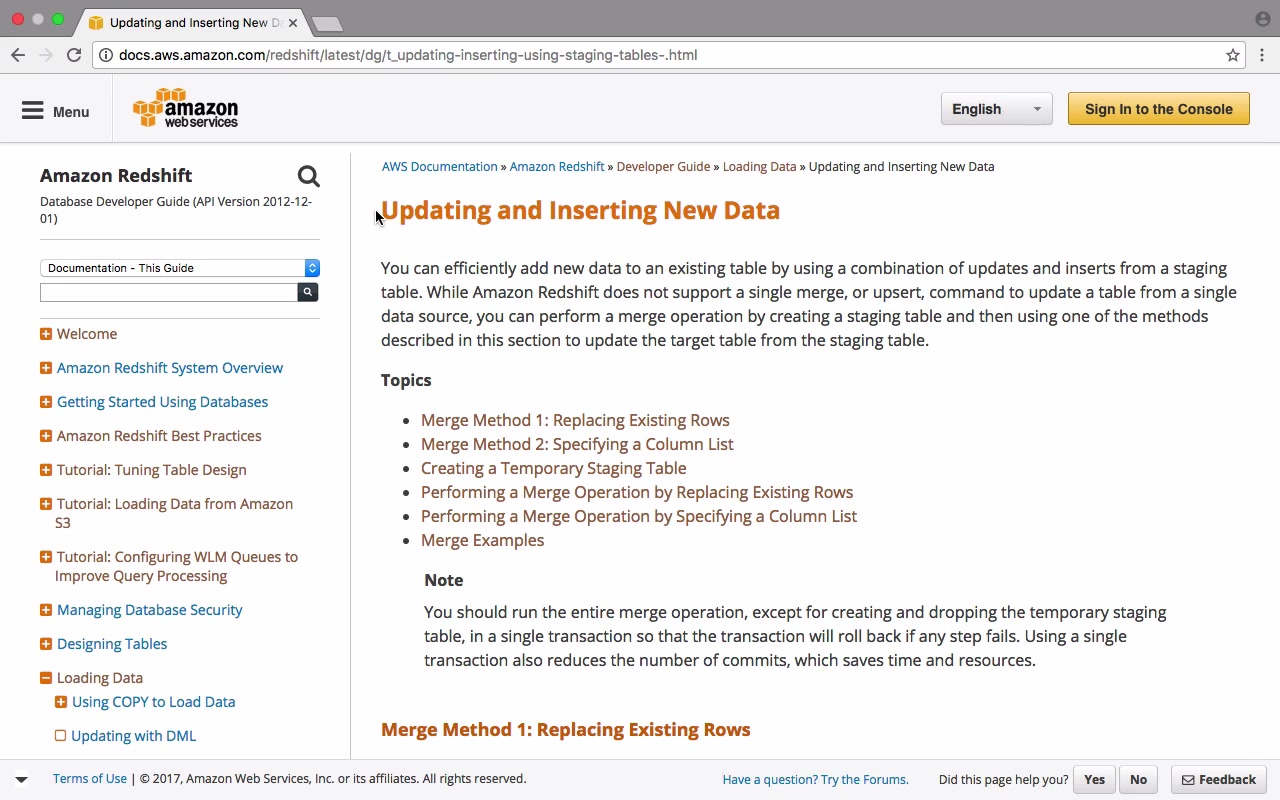The width and height of the screenshot is (1280, 800).
Task: Go to Amazon Redshift breadcrumb
Action: [x=557, y=167]
